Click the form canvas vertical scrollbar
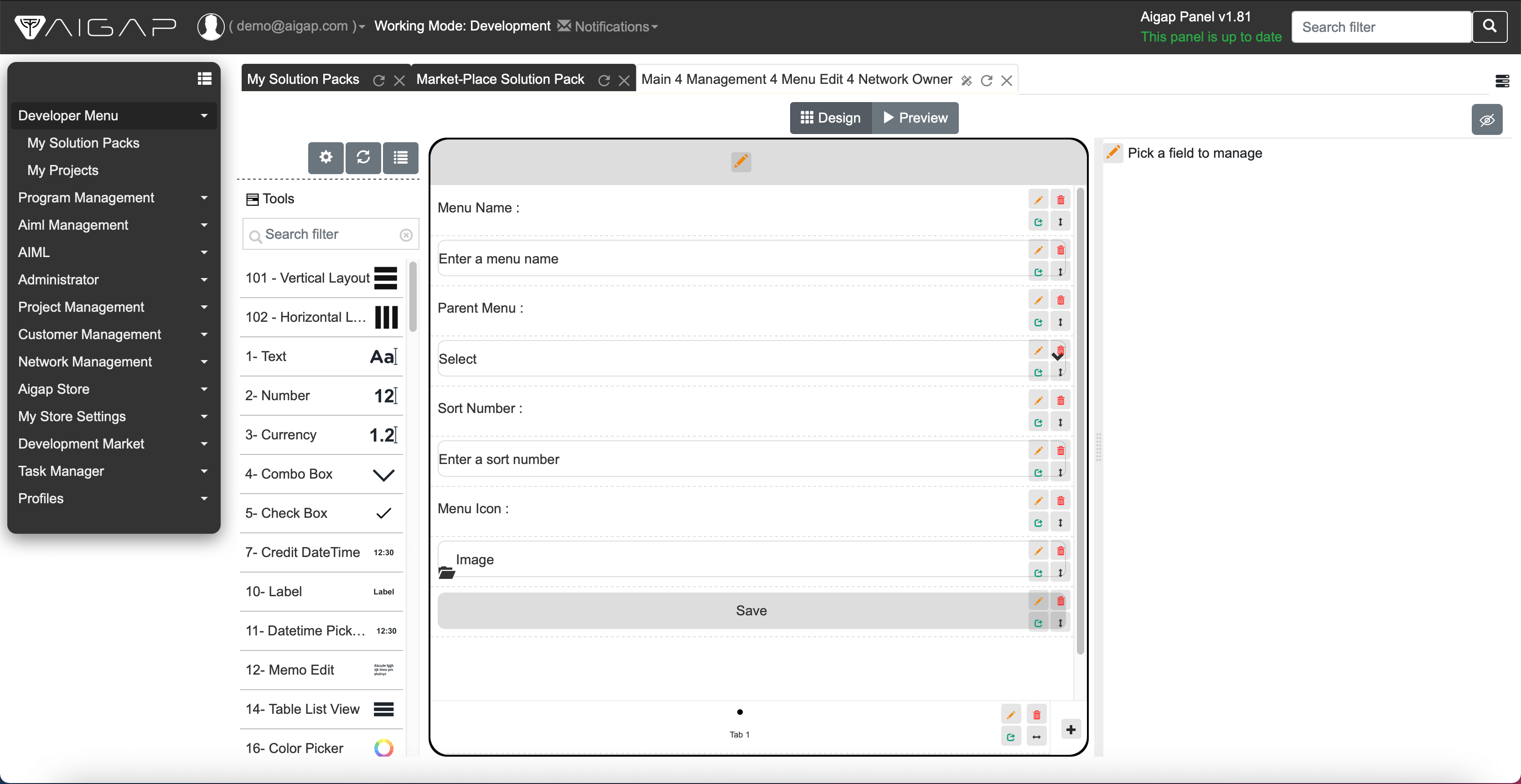 click(x=1080, y=420)
